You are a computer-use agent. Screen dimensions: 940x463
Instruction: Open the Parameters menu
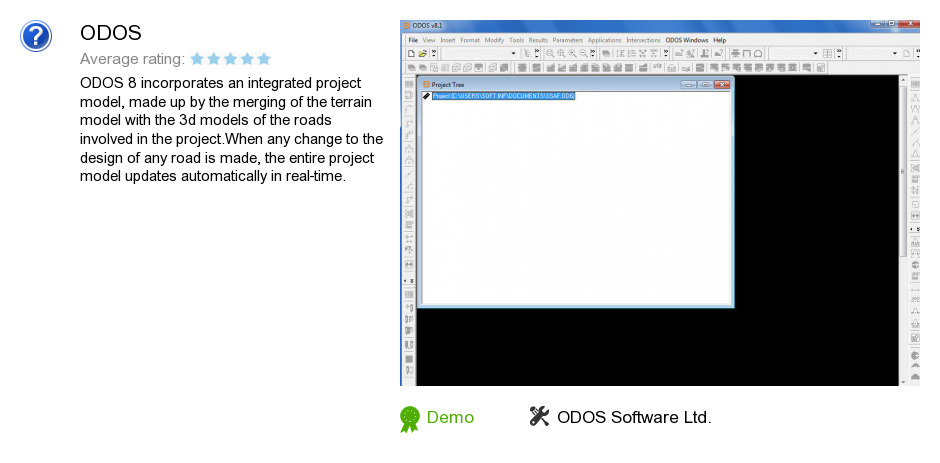tap(568, 40)
